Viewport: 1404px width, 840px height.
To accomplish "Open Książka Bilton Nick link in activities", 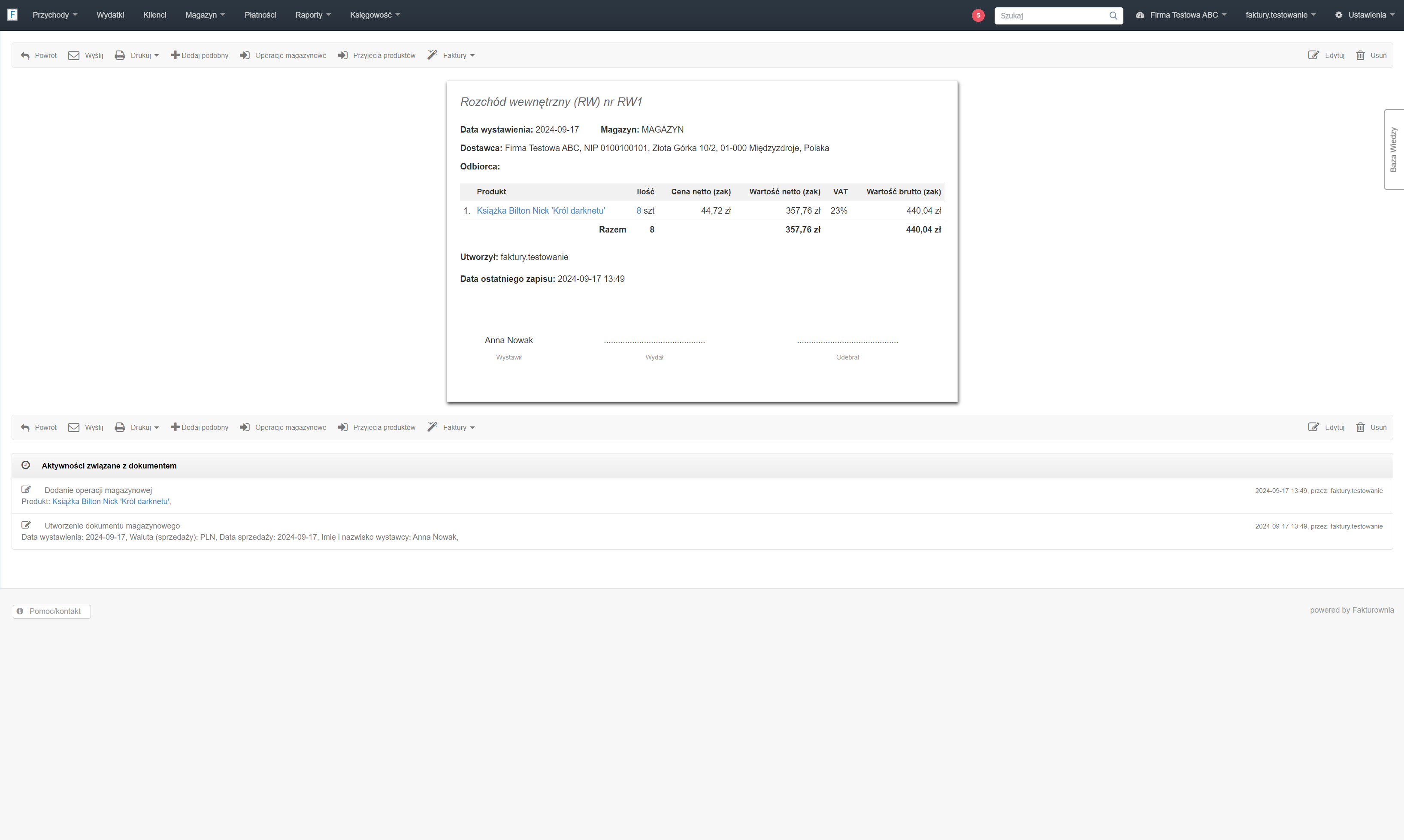I will click(x=111, y=502).
